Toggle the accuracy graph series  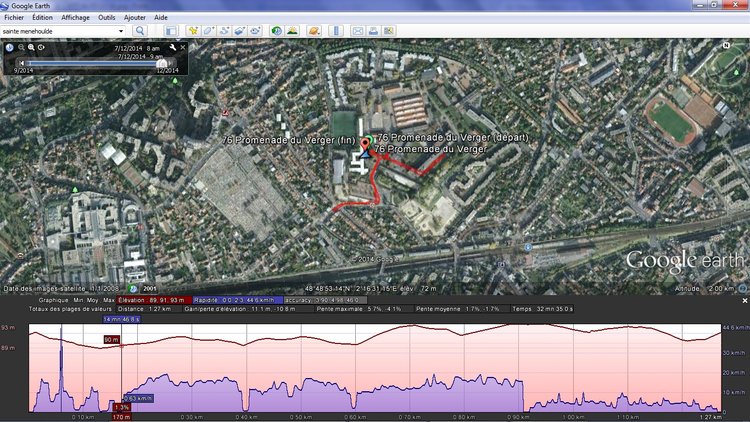pyautogui.click(x=325, y=300)
